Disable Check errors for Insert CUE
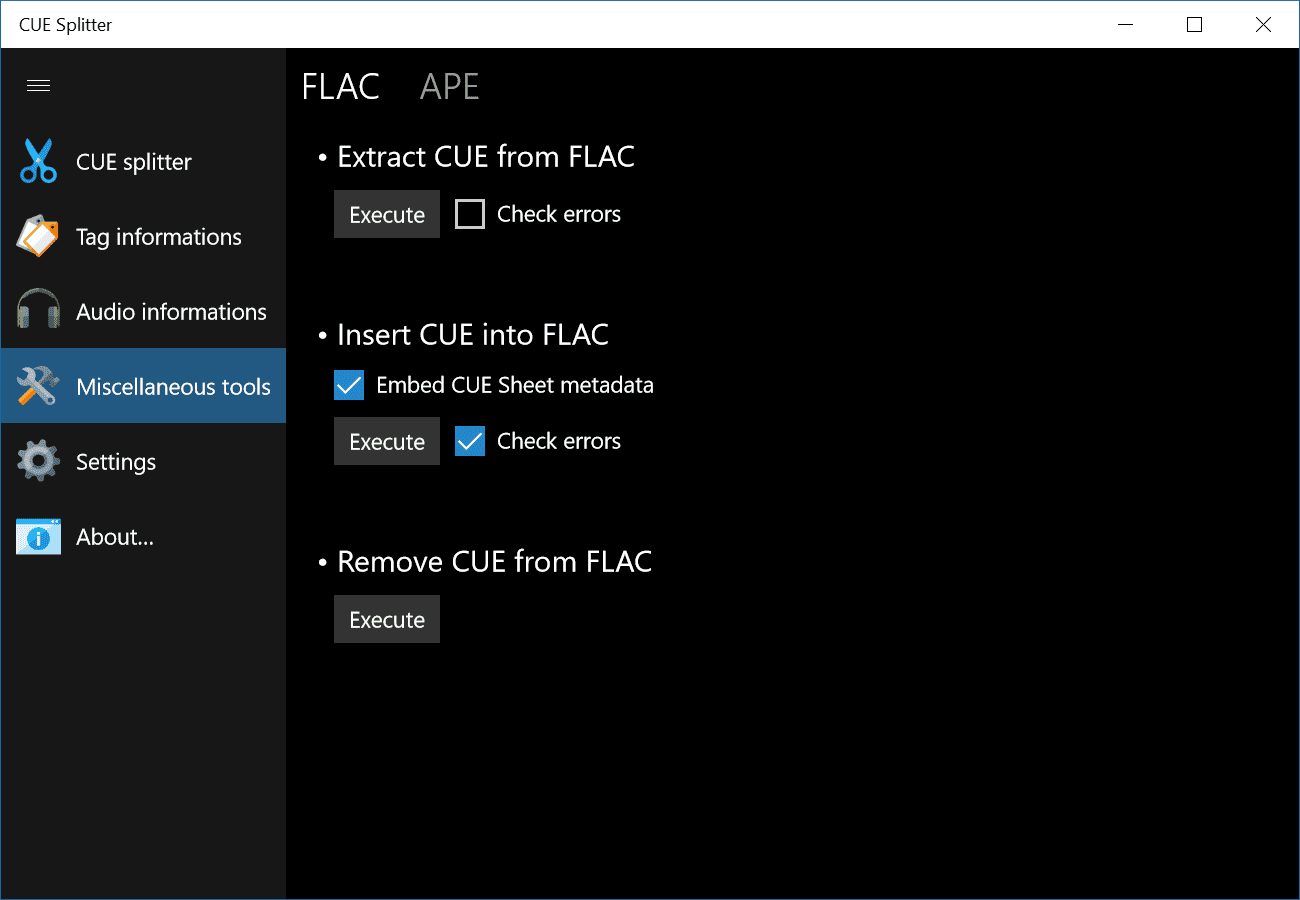 (x=470, y=441)
